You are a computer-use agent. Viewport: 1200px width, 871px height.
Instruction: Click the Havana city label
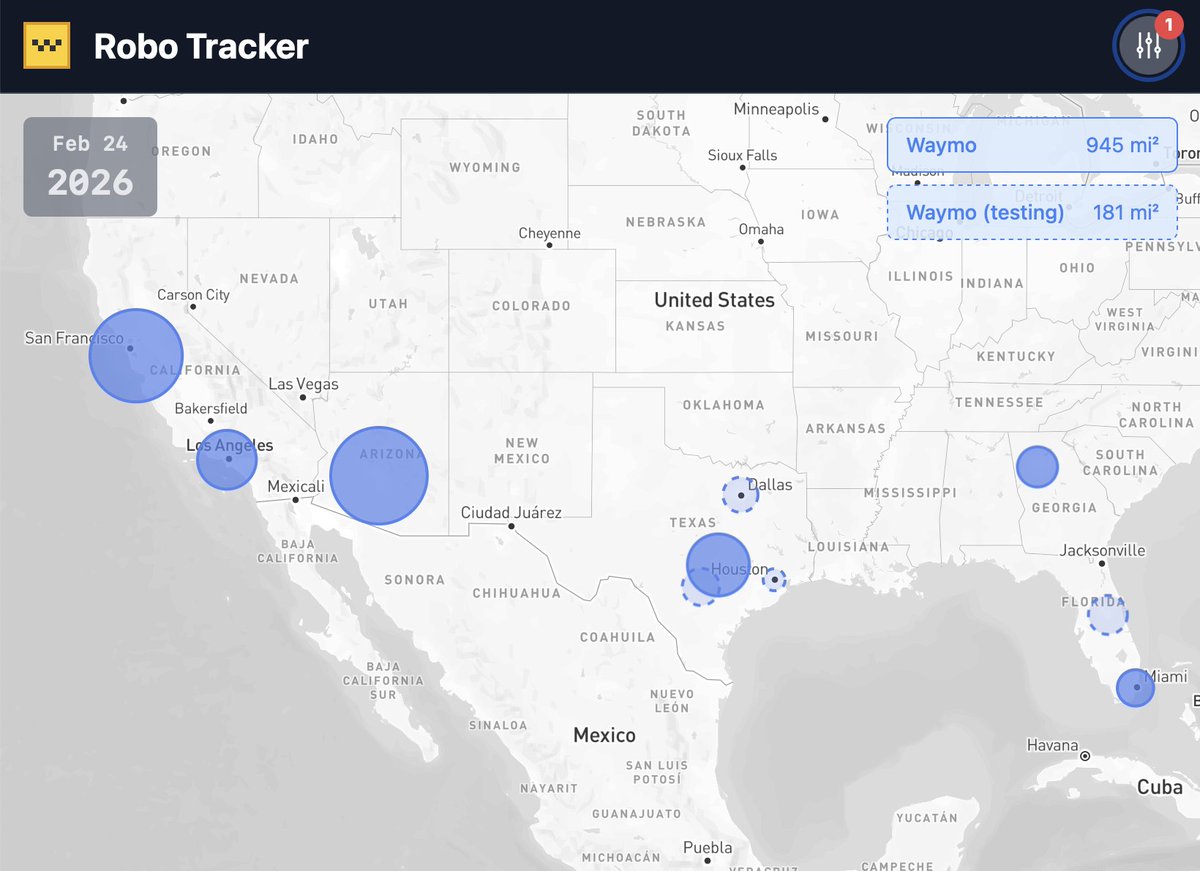(1053, 746)
